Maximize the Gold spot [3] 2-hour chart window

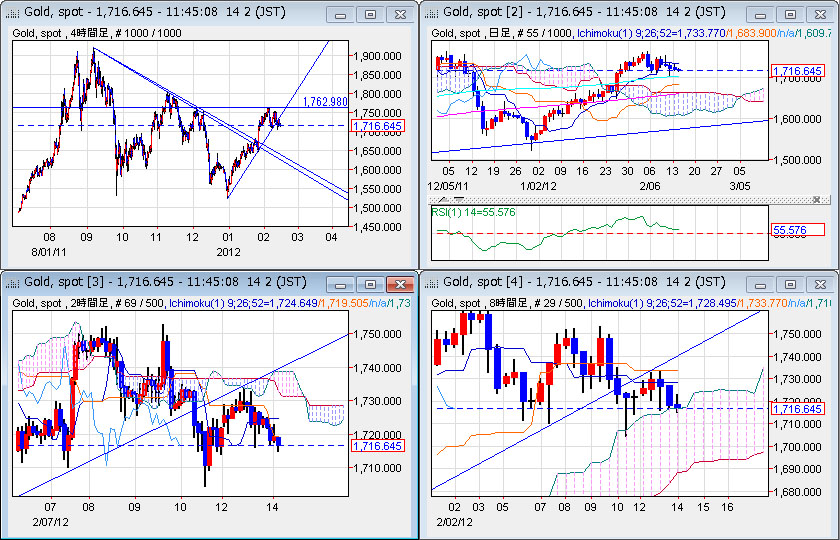click(370, 284)
